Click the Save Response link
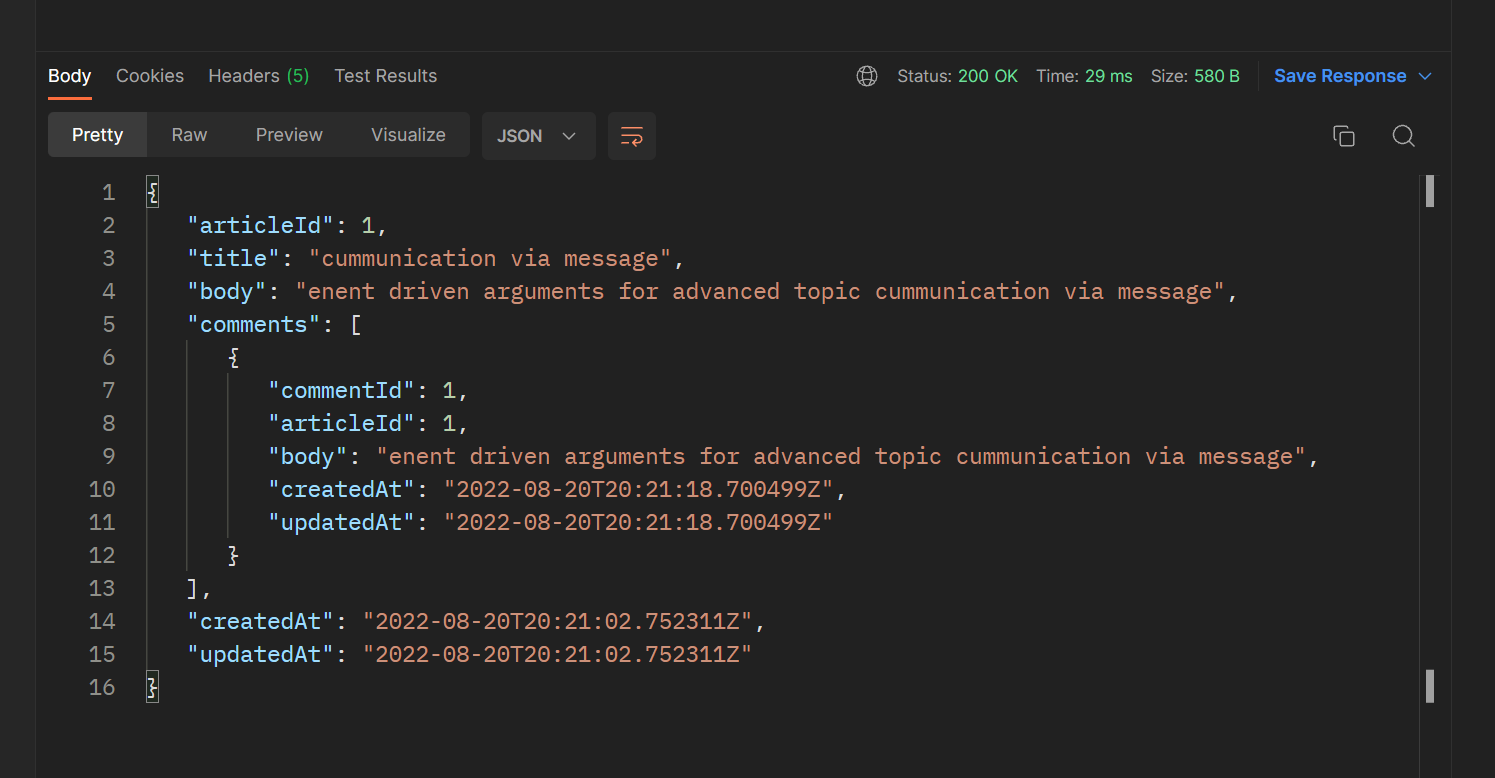 (1340, 76)
